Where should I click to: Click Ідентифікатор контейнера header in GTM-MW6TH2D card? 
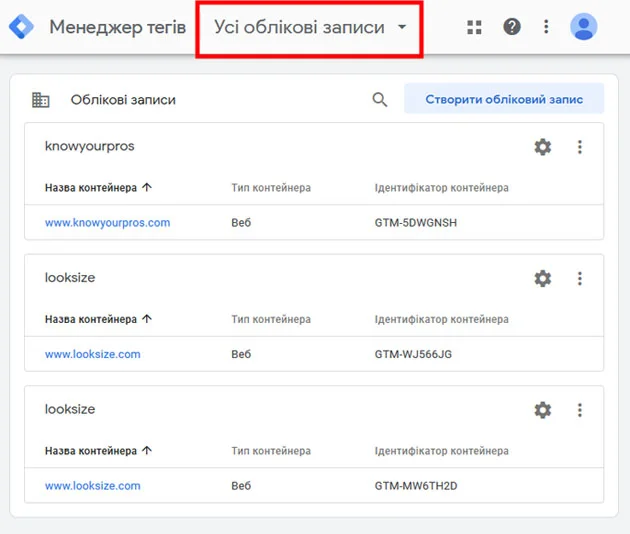[x=442, y=451]
